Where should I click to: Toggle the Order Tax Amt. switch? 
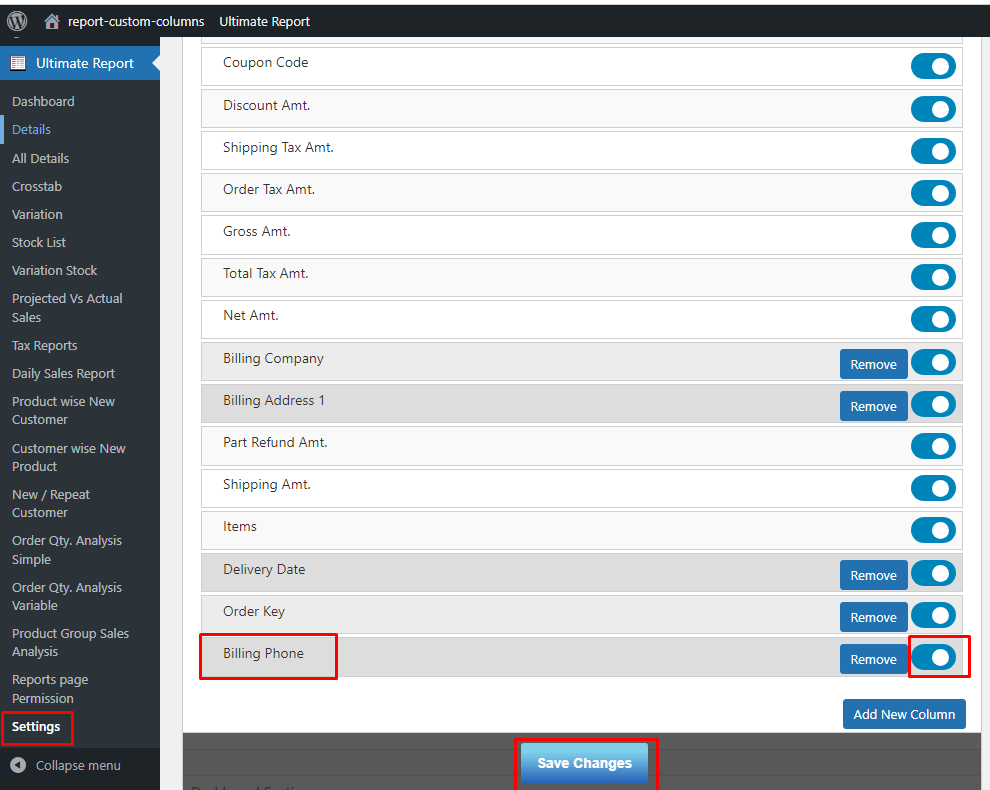[x=933, y=193]
